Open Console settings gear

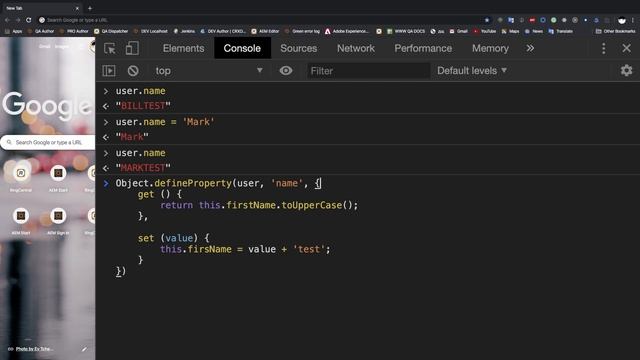pos(626,70)
